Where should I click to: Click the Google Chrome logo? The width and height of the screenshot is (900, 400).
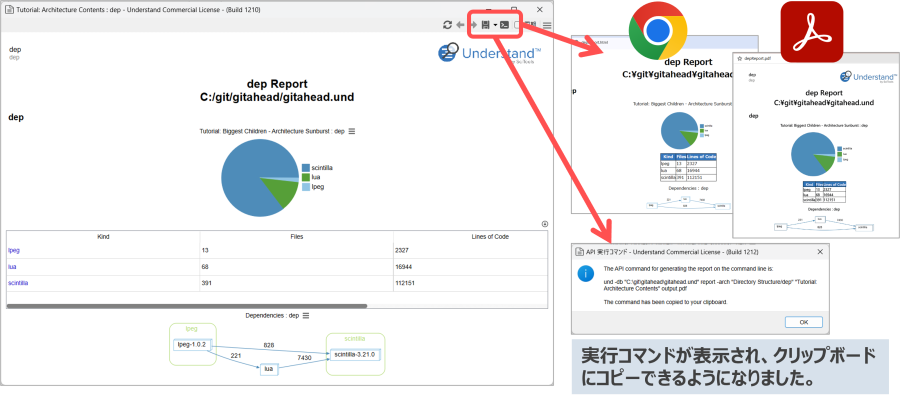[x=658, y=29]
